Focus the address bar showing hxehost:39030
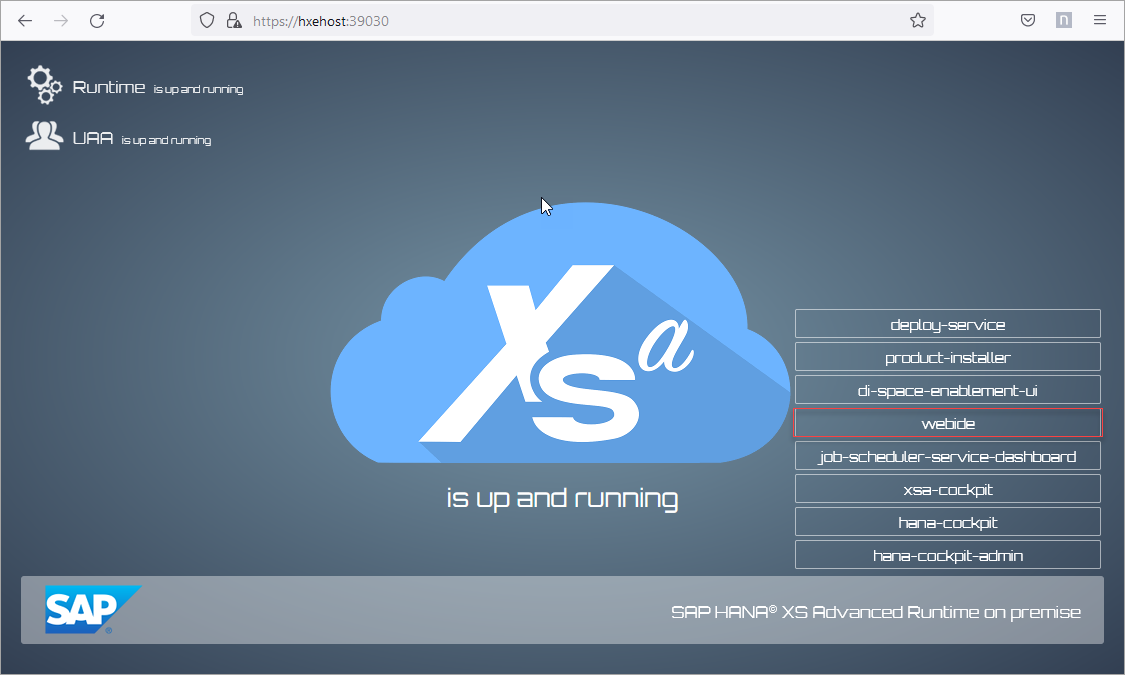 [562, 21]
